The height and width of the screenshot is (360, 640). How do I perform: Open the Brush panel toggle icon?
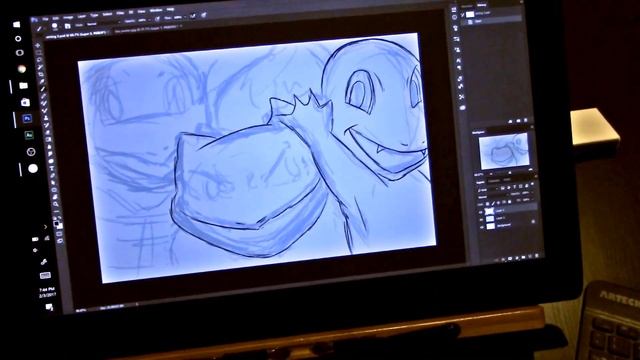point(67,26)
